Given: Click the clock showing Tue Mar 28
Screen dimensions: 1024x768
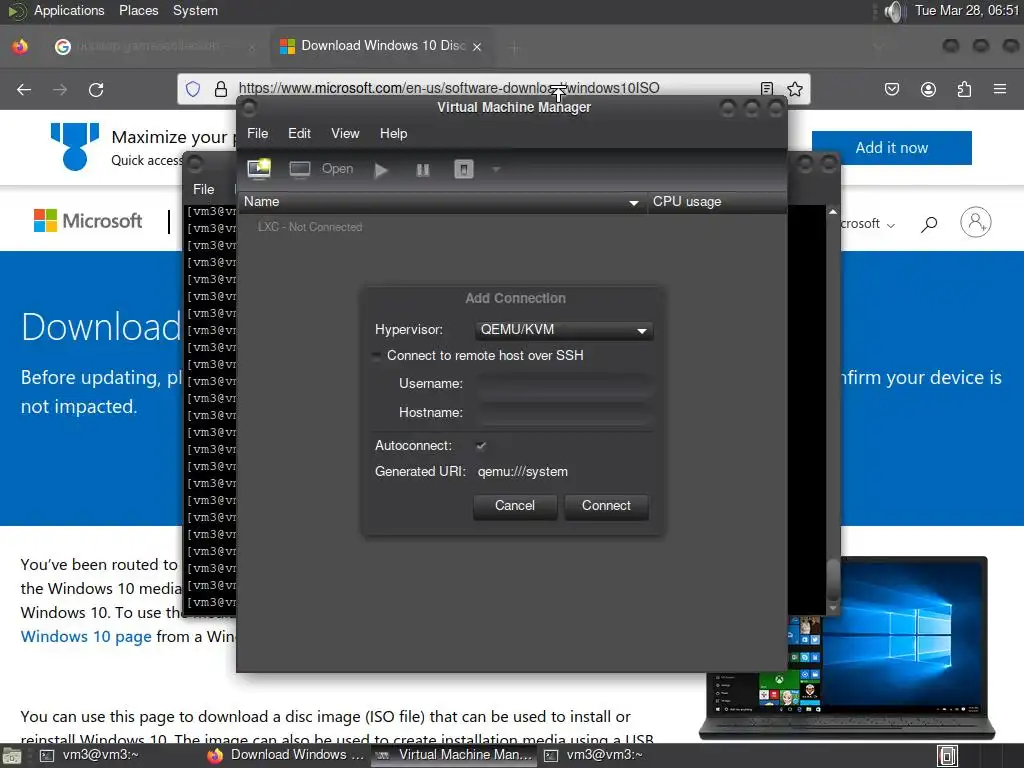Looking at the screenshot, I should coord(967,10).
